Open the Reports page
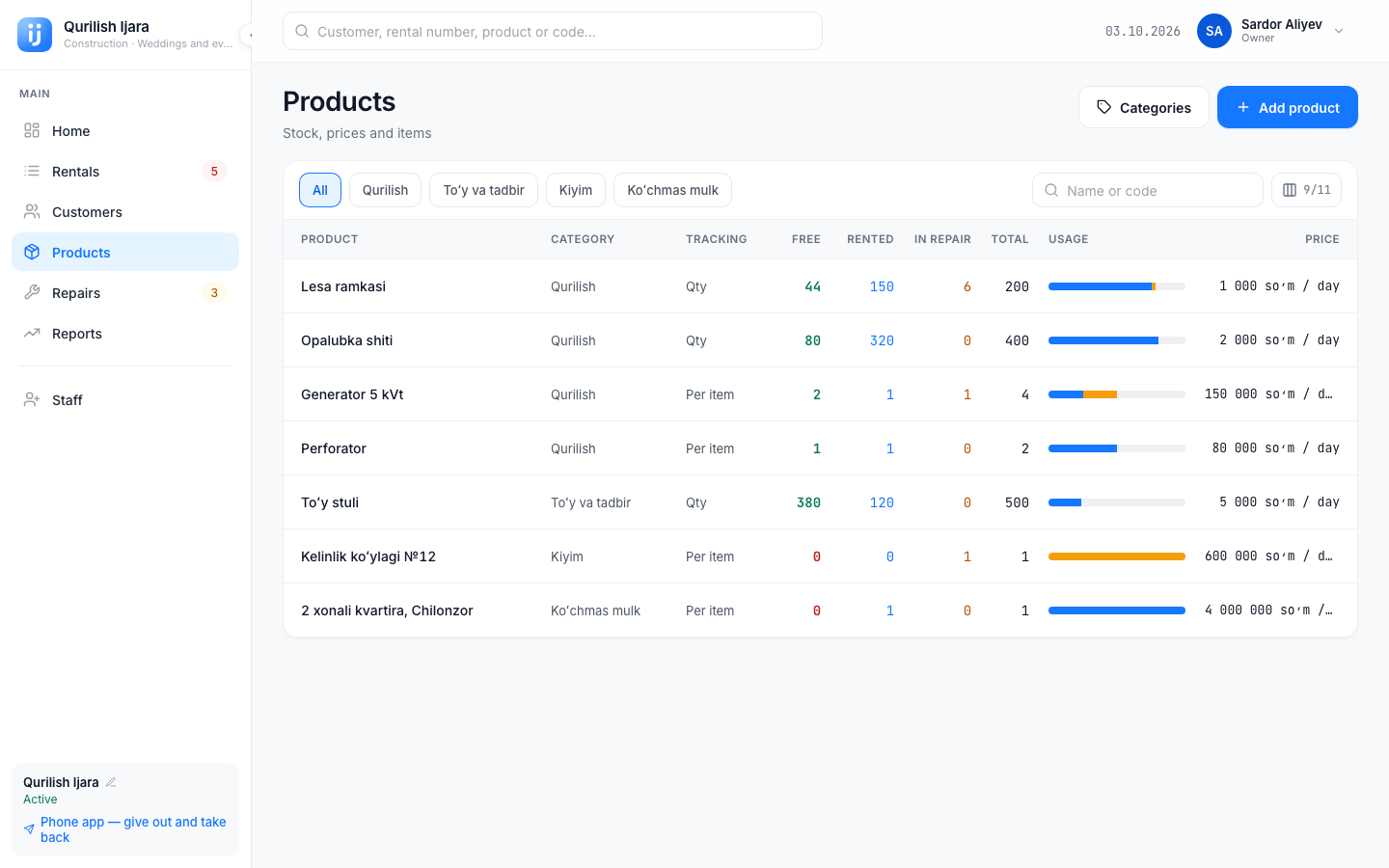This screenshot has width=1389, height=868. click(125, 334)
